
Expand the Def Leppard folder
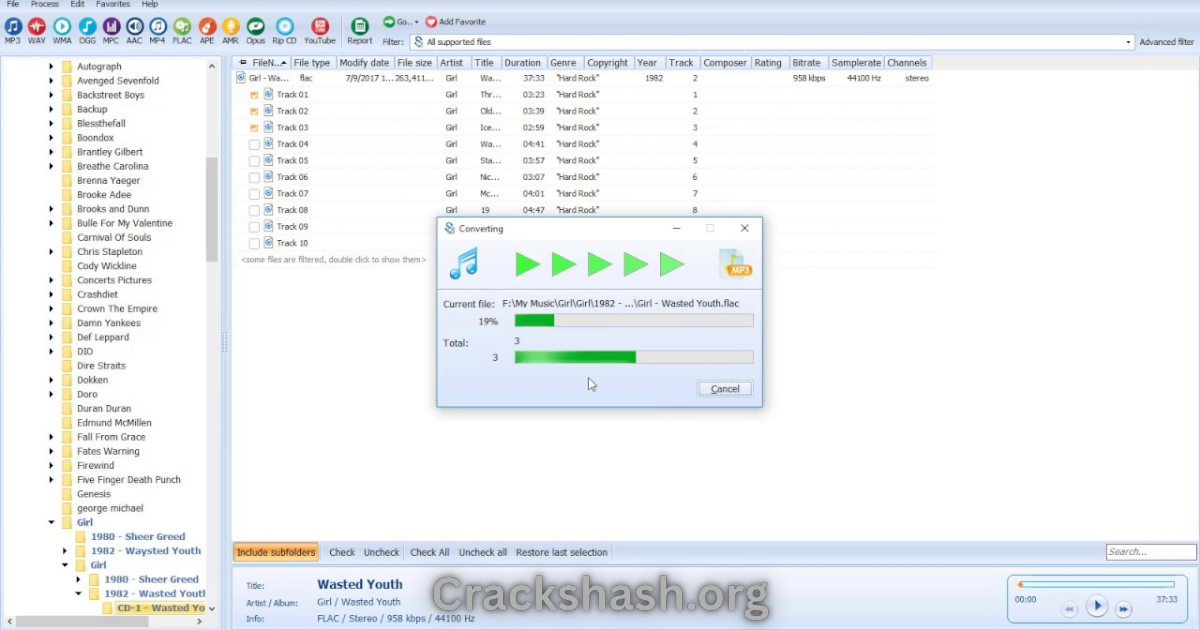pos(52,337)
